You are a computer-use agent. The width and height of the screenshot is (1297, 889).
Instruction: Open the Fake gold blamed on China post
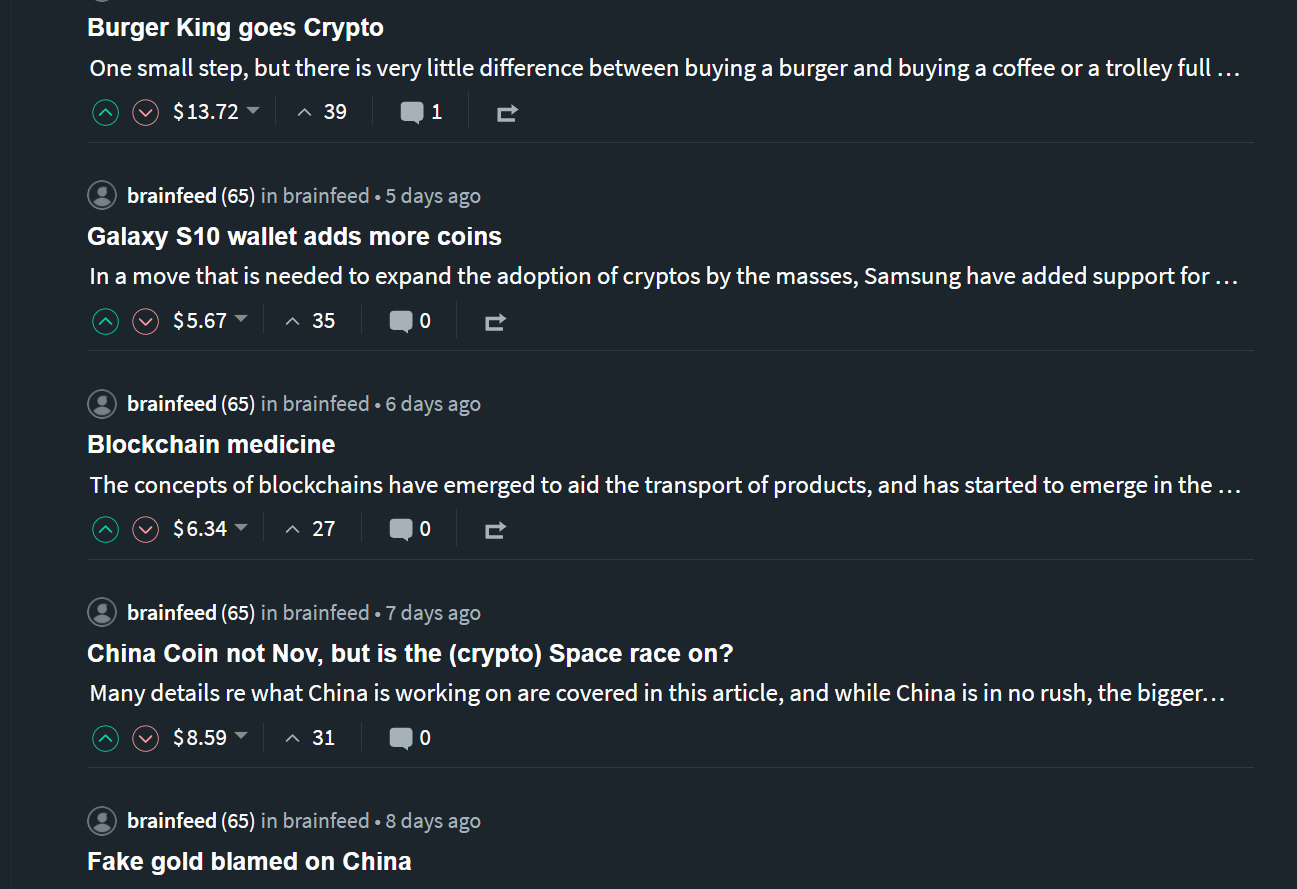tap(249, 862)
